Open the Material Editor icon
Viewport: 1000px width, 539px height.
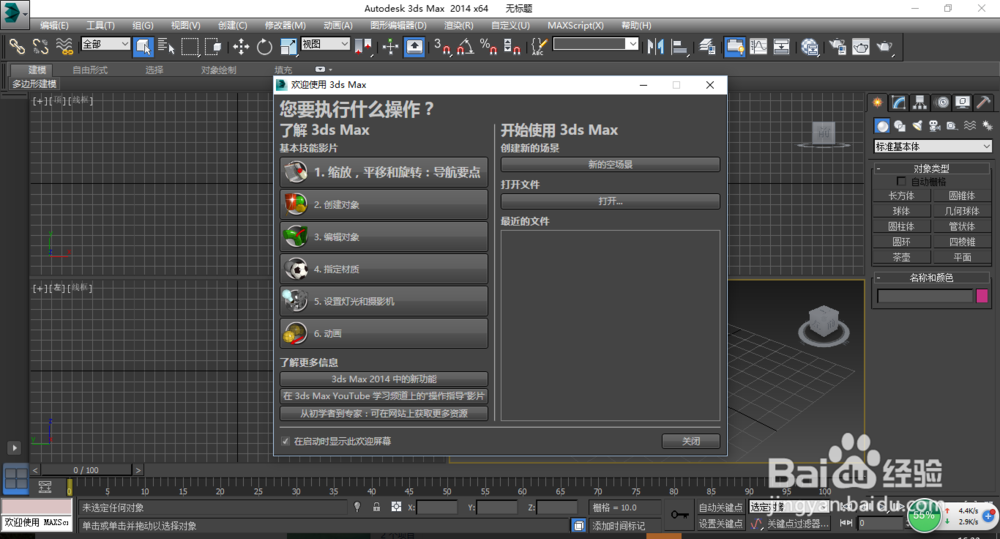tap(810, 47)
